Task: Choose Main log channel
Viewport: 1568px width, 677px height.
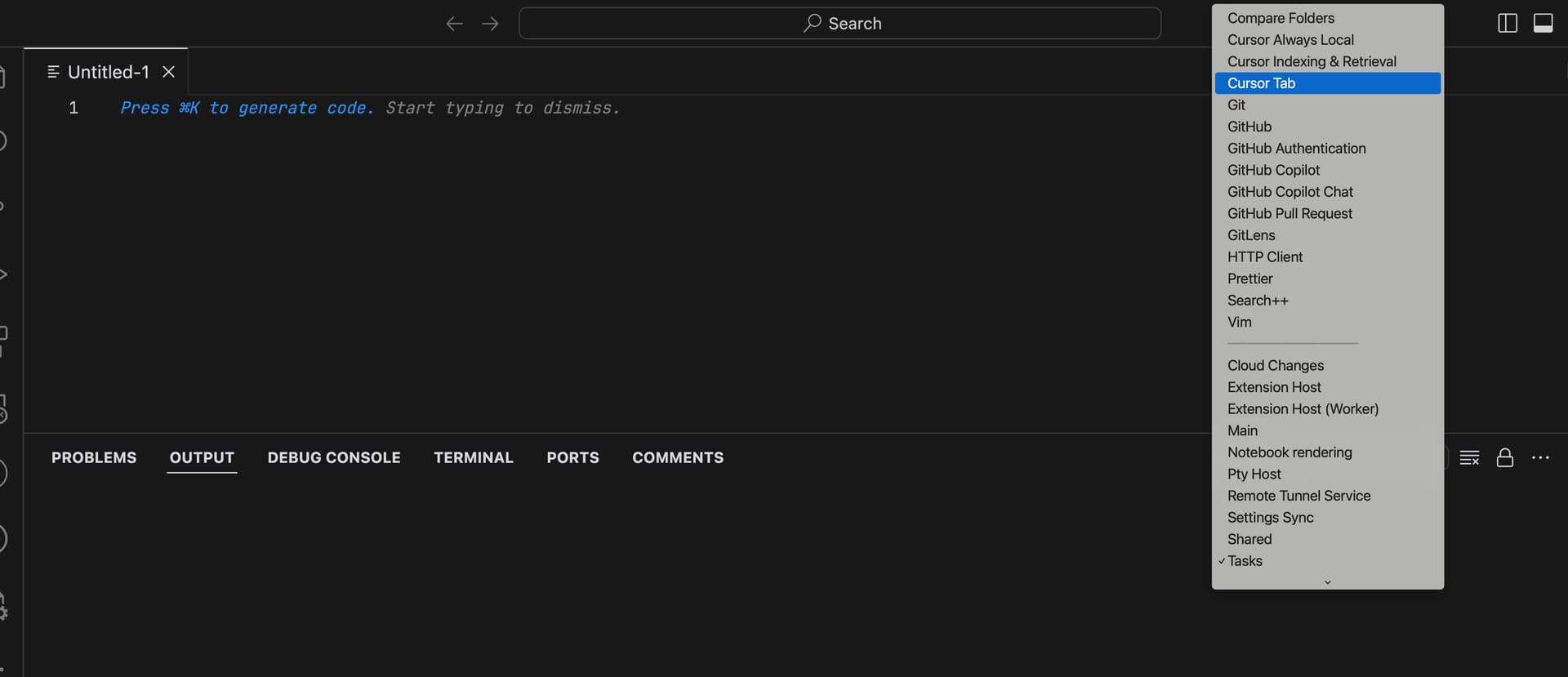Action: (1328, 431)
